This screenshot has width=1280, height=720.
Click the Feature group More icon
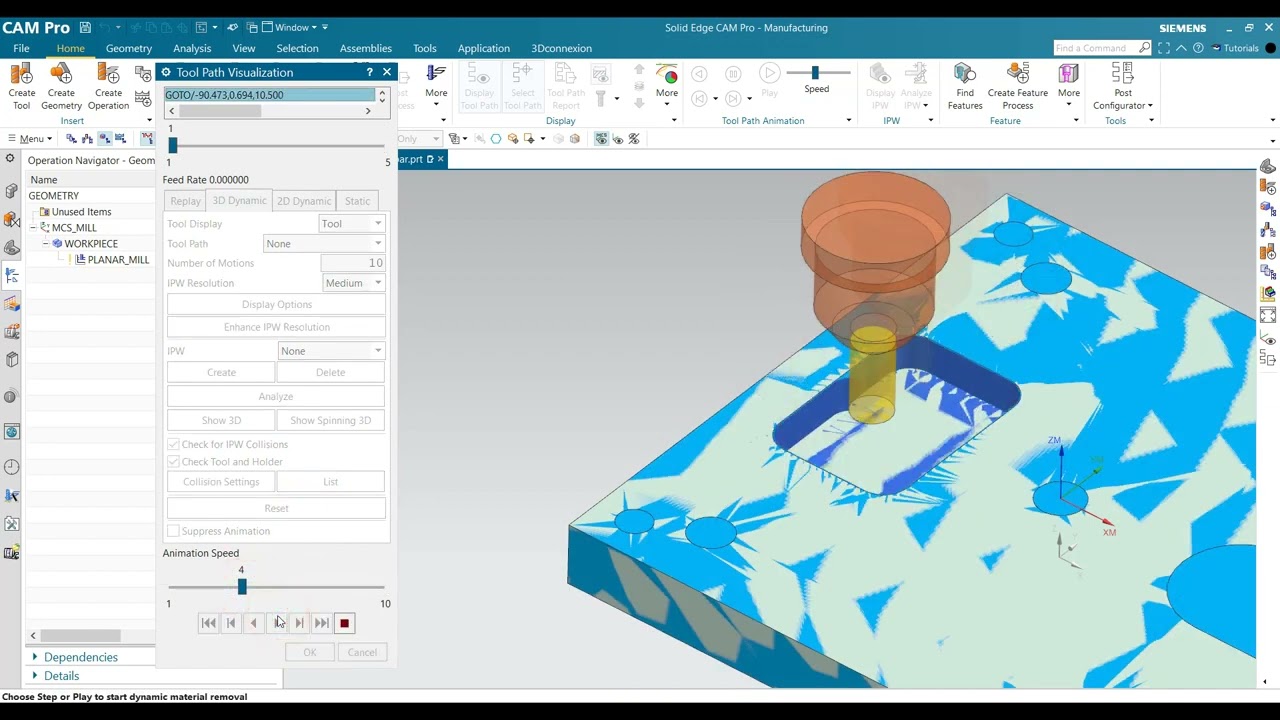(x=1069, y=75)
